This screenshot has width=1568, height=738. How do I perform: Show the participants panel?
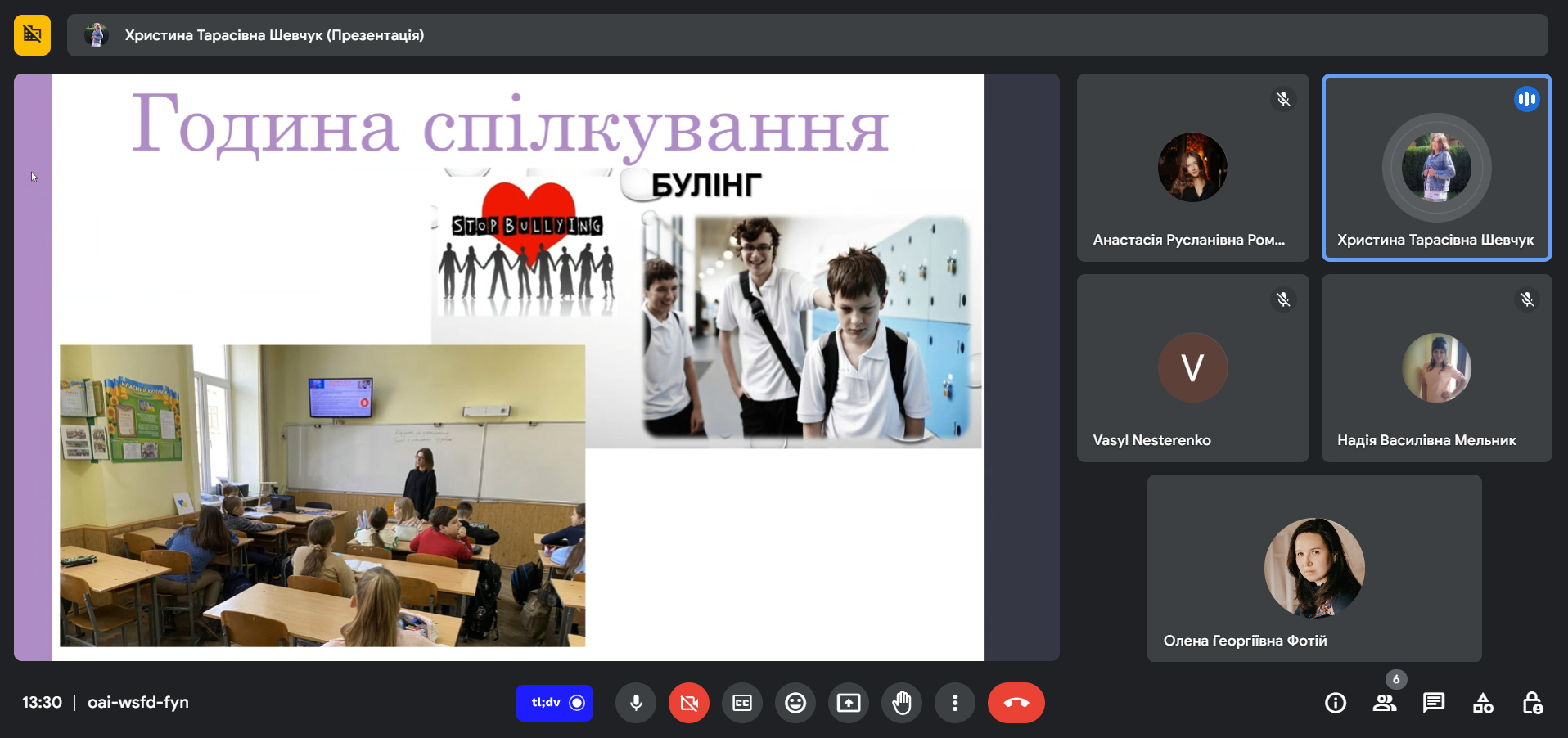click(x=1385, y=703)
